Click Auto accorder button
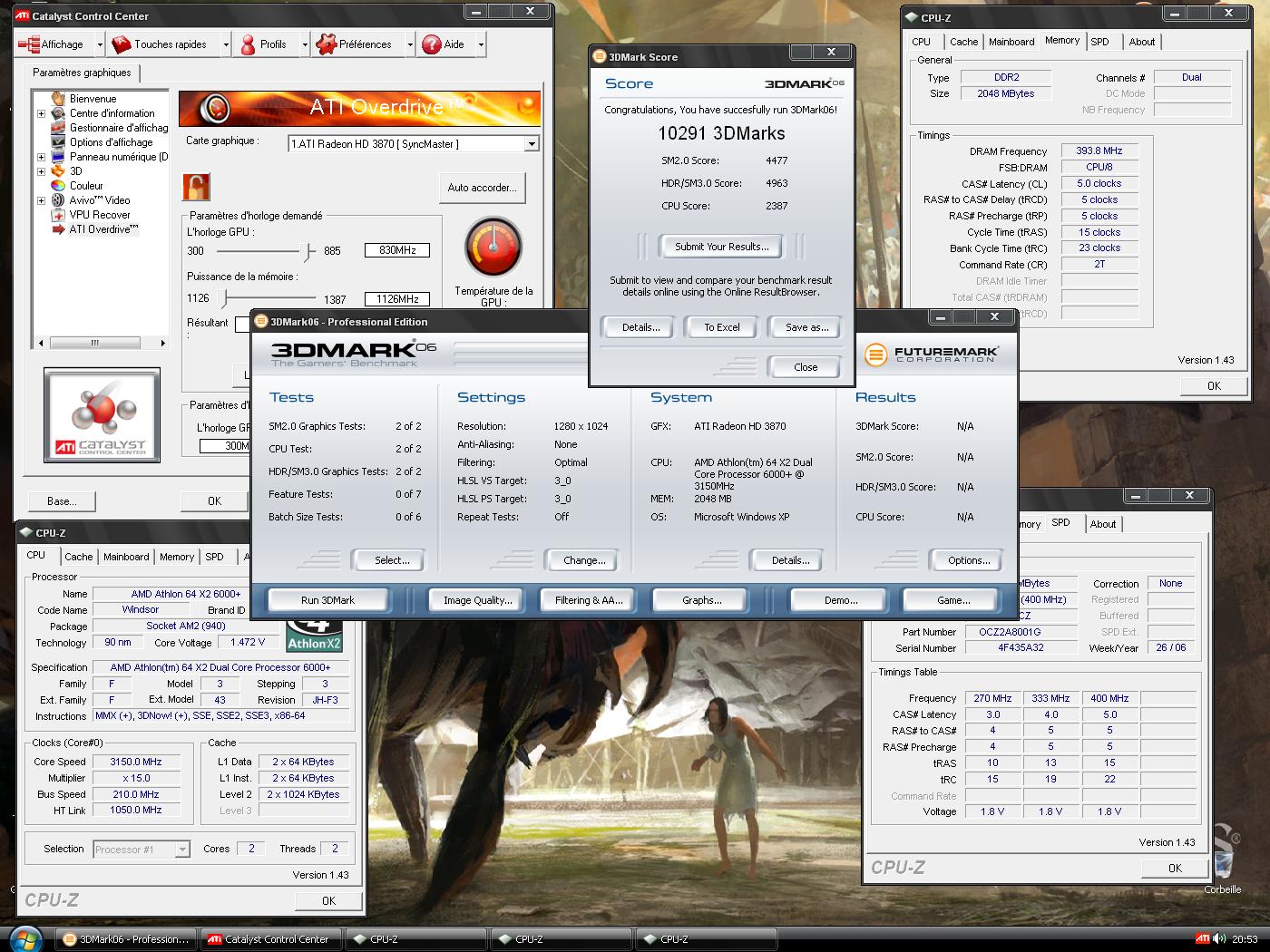This screenshot has width=1270, height=952. pyautogui.click(x=482, y=188)
